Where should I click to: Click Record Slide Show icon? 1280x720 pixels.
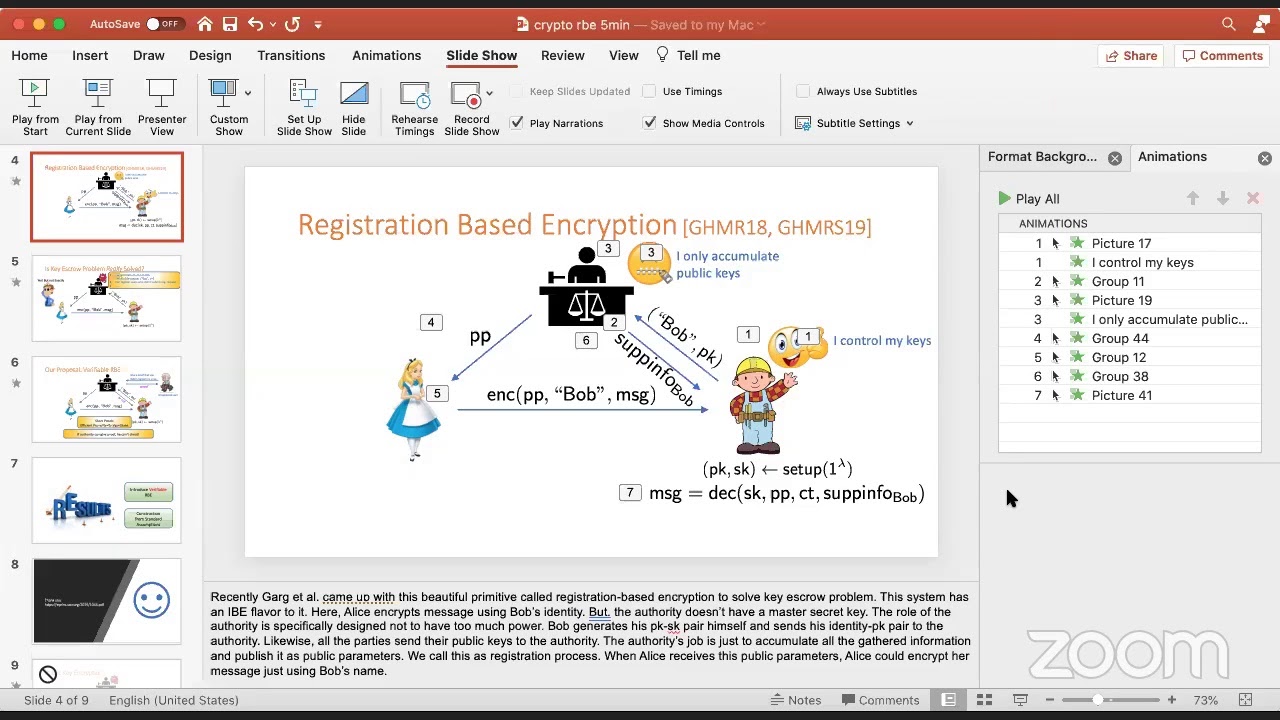466,95
